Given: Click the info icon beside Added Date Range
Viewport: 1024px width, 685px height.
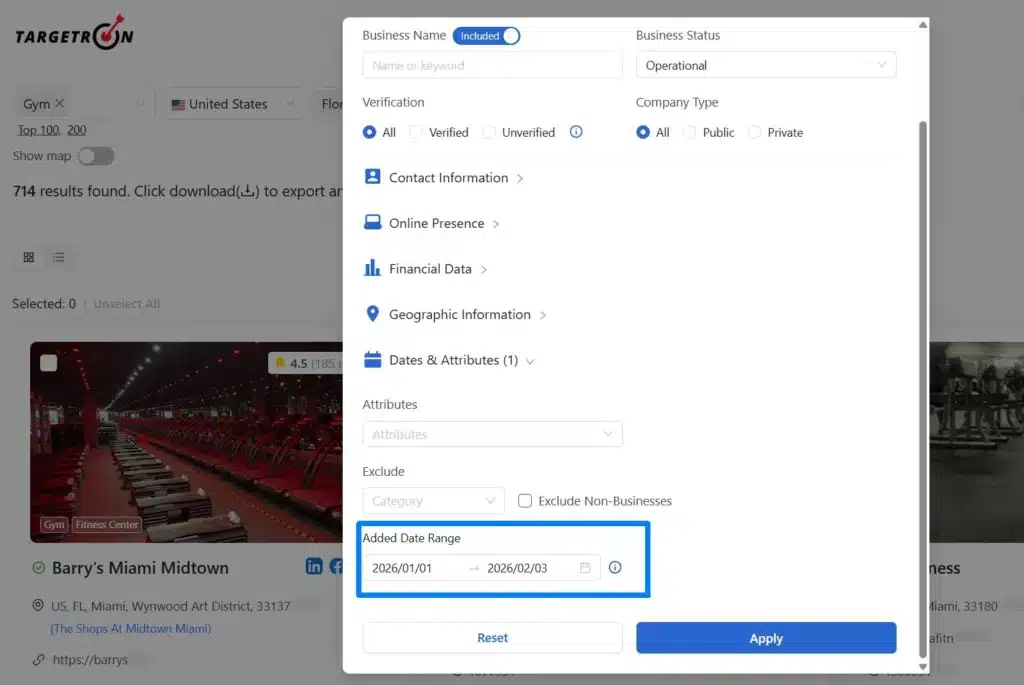Looking at the screenshot, I should tap(615, 566).
